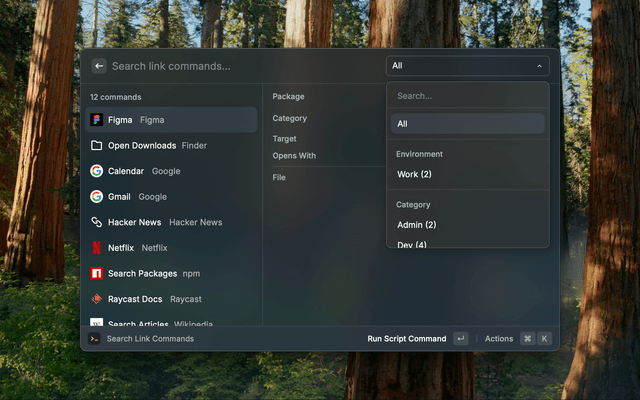Image resolution: width=640 pixels, height=400 pixels.
Task: Click the Google icon beside Gmail
Action: (x=96, y=197)
